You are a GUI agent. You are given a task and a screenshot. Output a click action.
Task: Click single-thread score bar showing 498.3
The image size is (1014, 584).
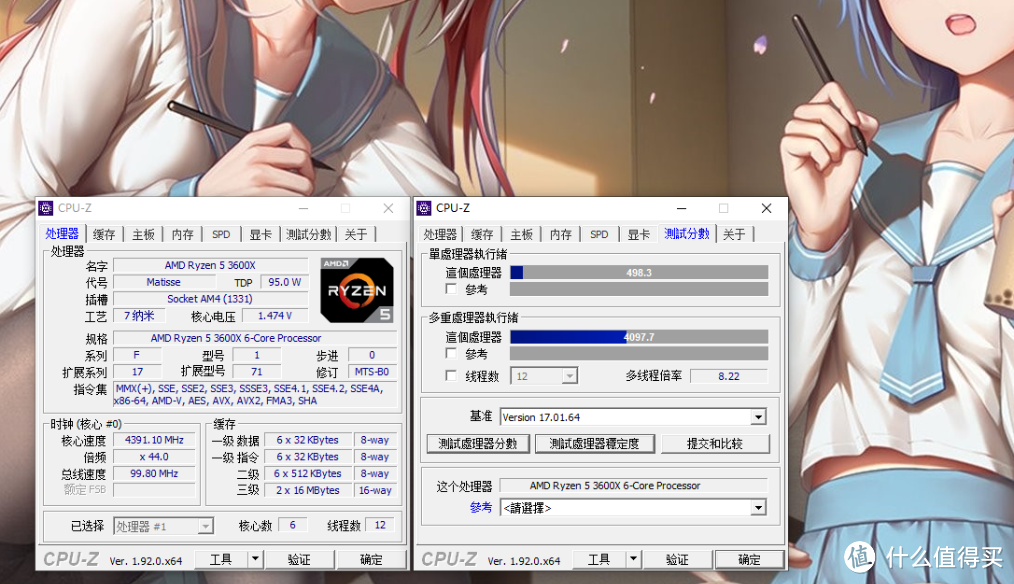click(x=639, y=272)
